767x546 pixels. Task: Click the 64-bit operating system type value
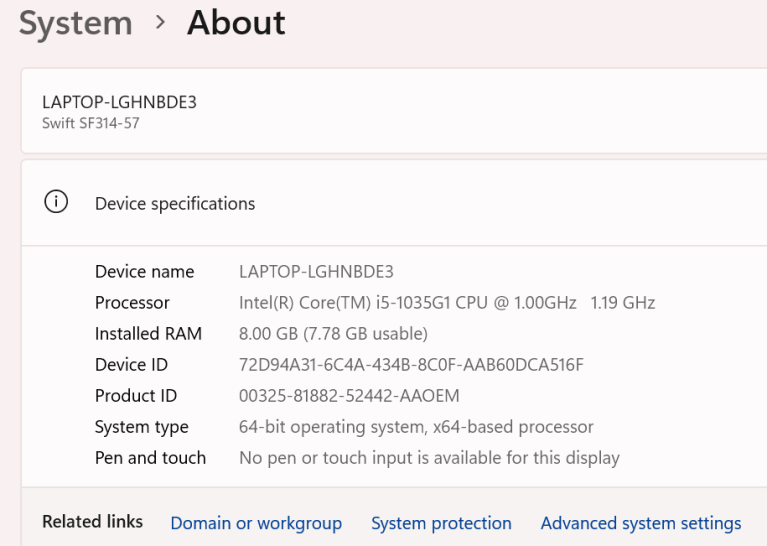pos(416,427)
